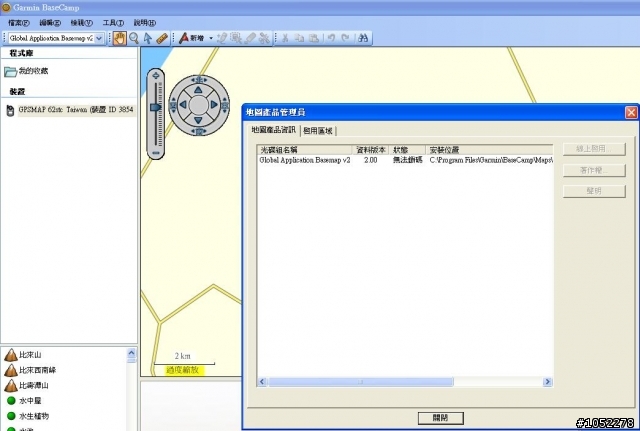This screenshot has height=431, width=640.
Task: Open the 編輯(E) menu
Action: [50, 23]
